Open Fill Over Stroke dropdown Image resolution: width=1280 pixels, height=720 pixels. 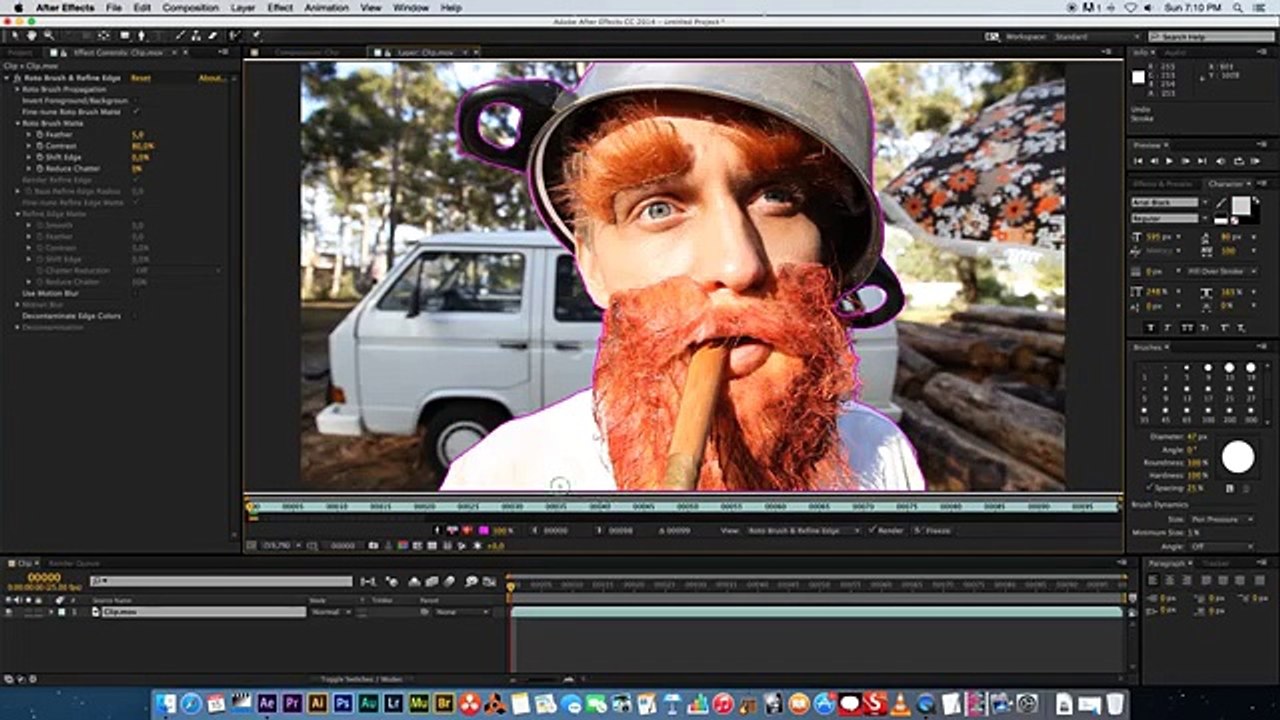tap(1220, 271)
